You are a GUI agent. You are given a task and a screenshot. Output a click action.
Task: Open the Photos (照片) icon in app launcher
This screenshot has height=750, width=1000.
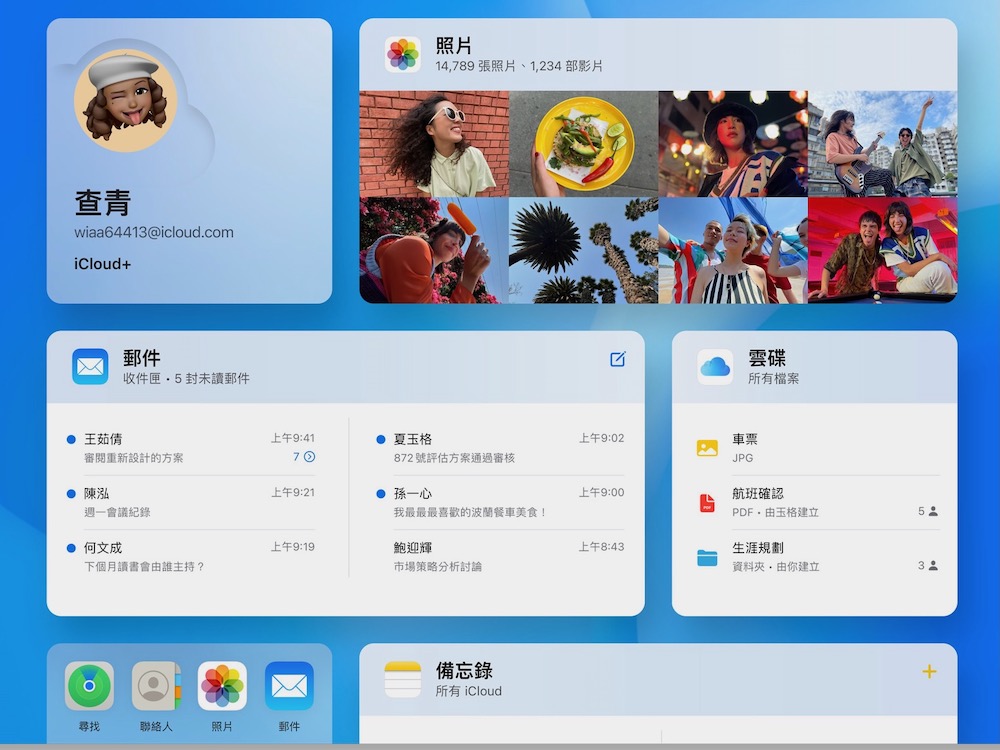(x=222, y=686)
